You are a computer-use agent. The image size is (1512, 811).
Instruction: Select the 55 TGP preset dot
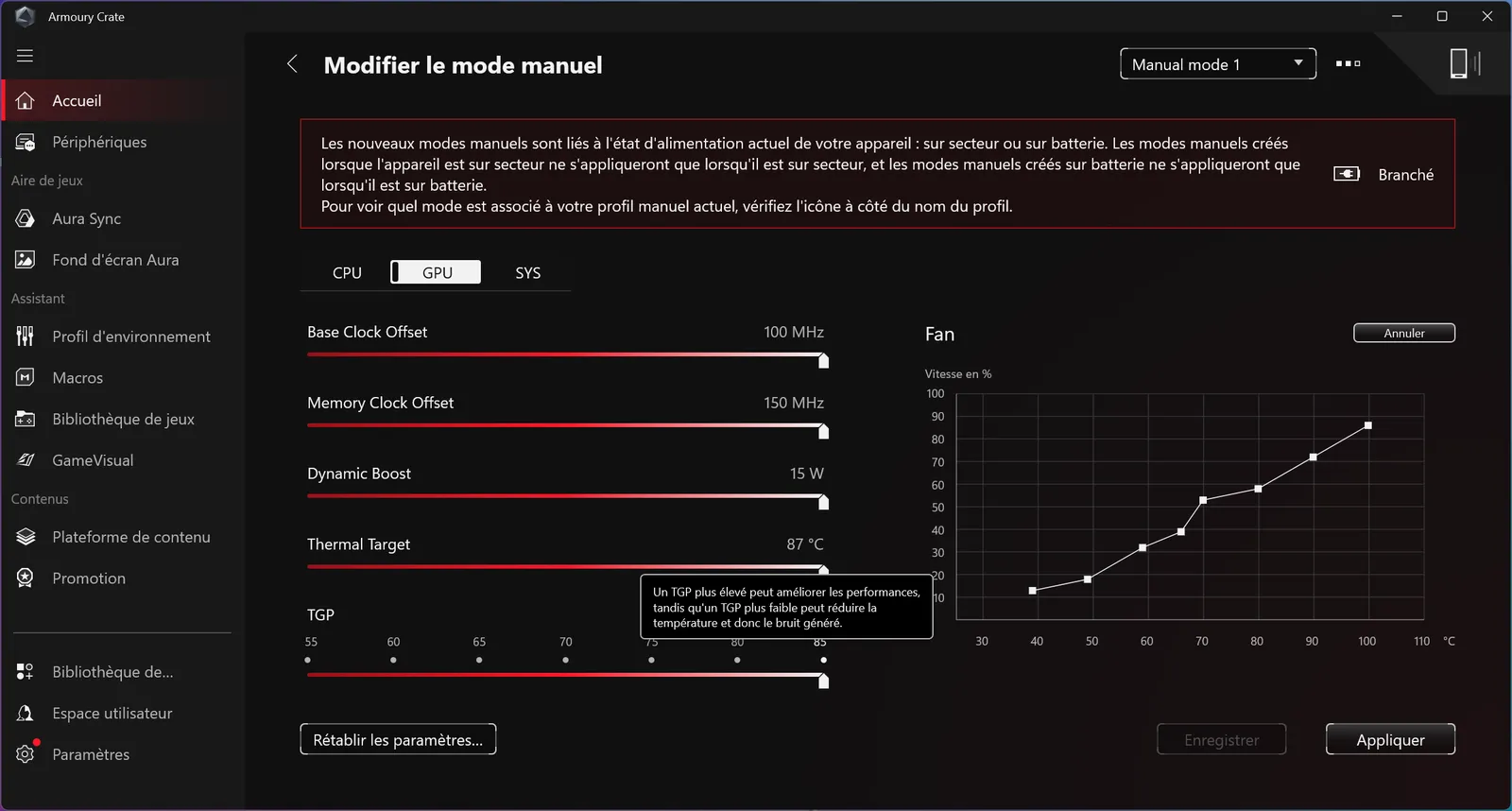[308, 660]
